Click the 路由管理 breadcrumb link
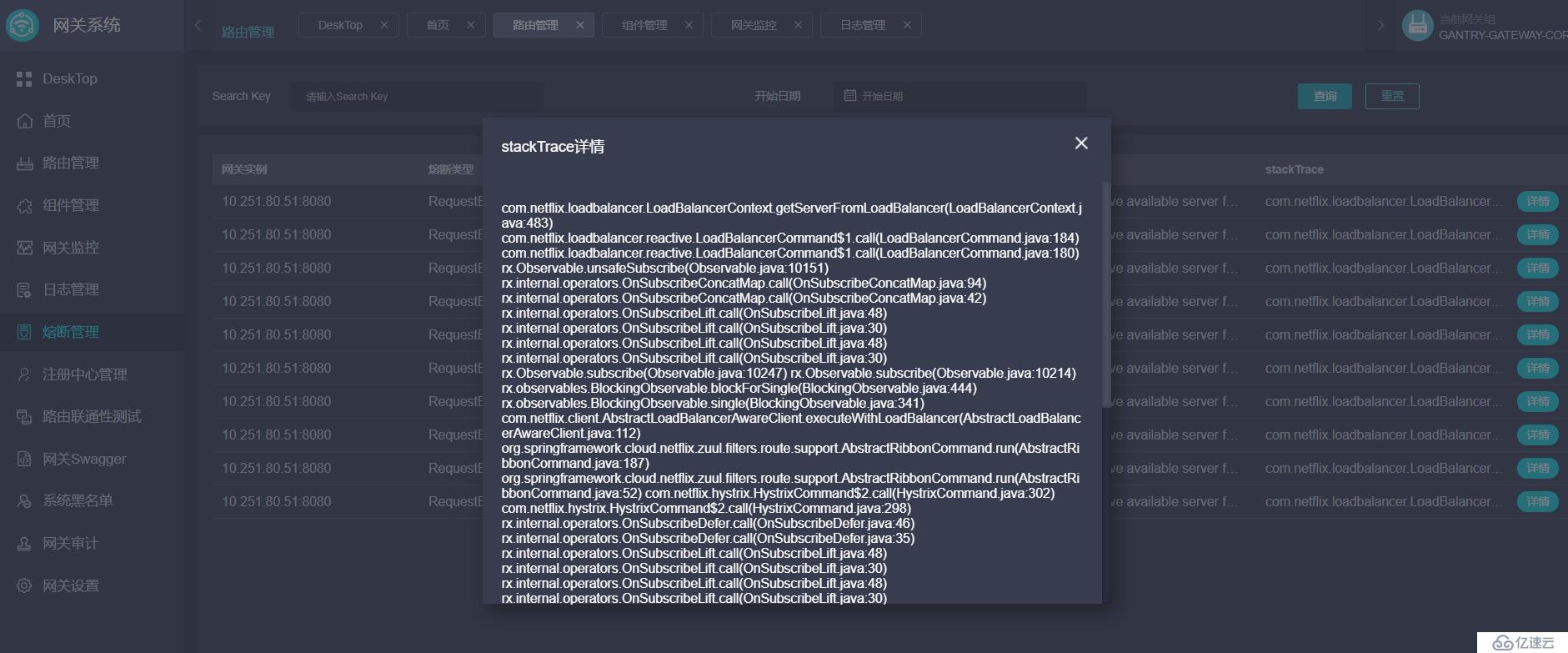Viewport: 1568px width, 653px height. (x=248, y=33)
